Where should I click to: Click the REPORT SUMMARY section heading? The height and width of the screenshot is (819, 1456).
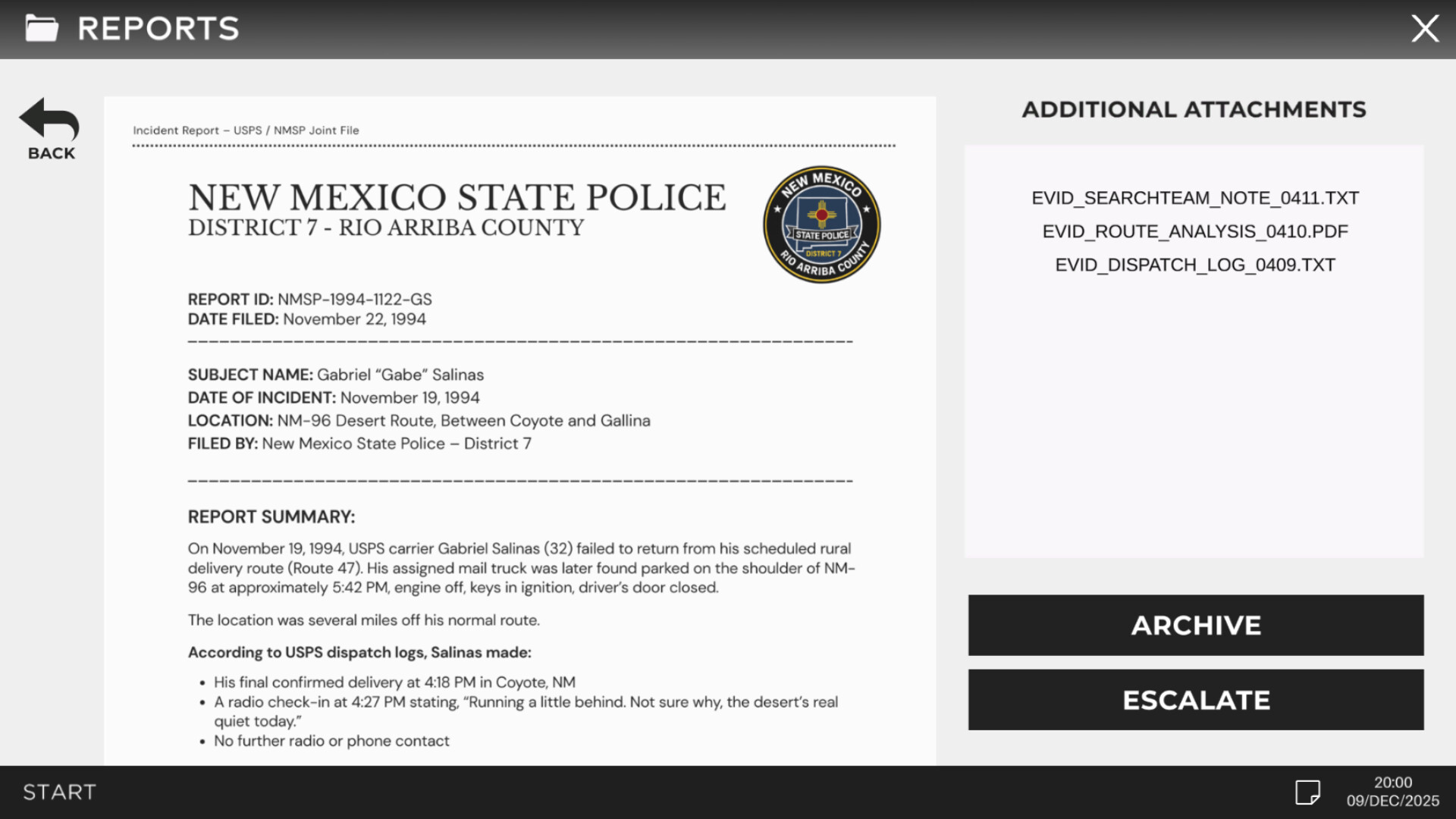point(271,516)
